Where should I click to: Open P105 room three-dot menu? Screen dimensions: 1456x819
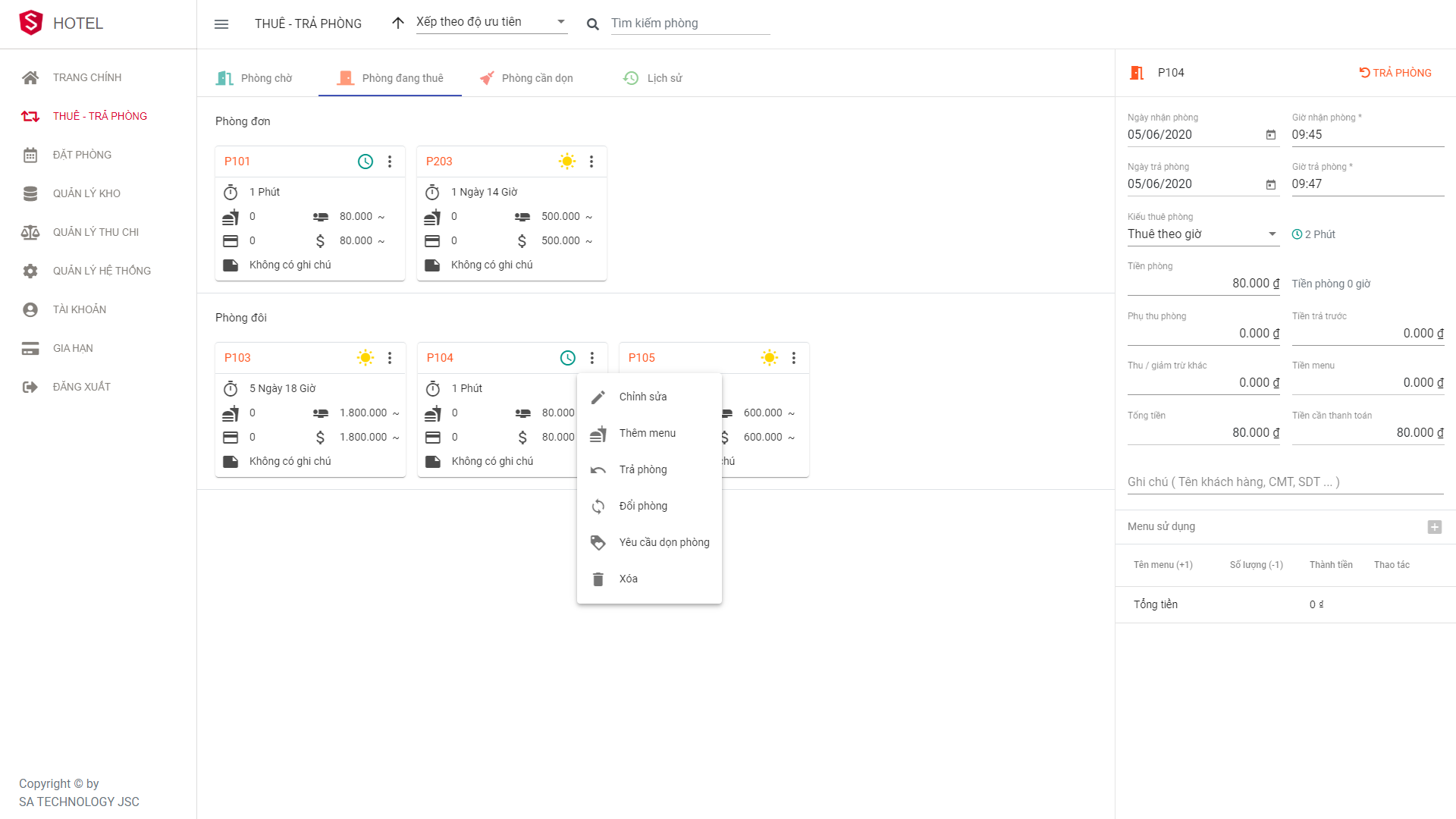[x=794, y=358]
